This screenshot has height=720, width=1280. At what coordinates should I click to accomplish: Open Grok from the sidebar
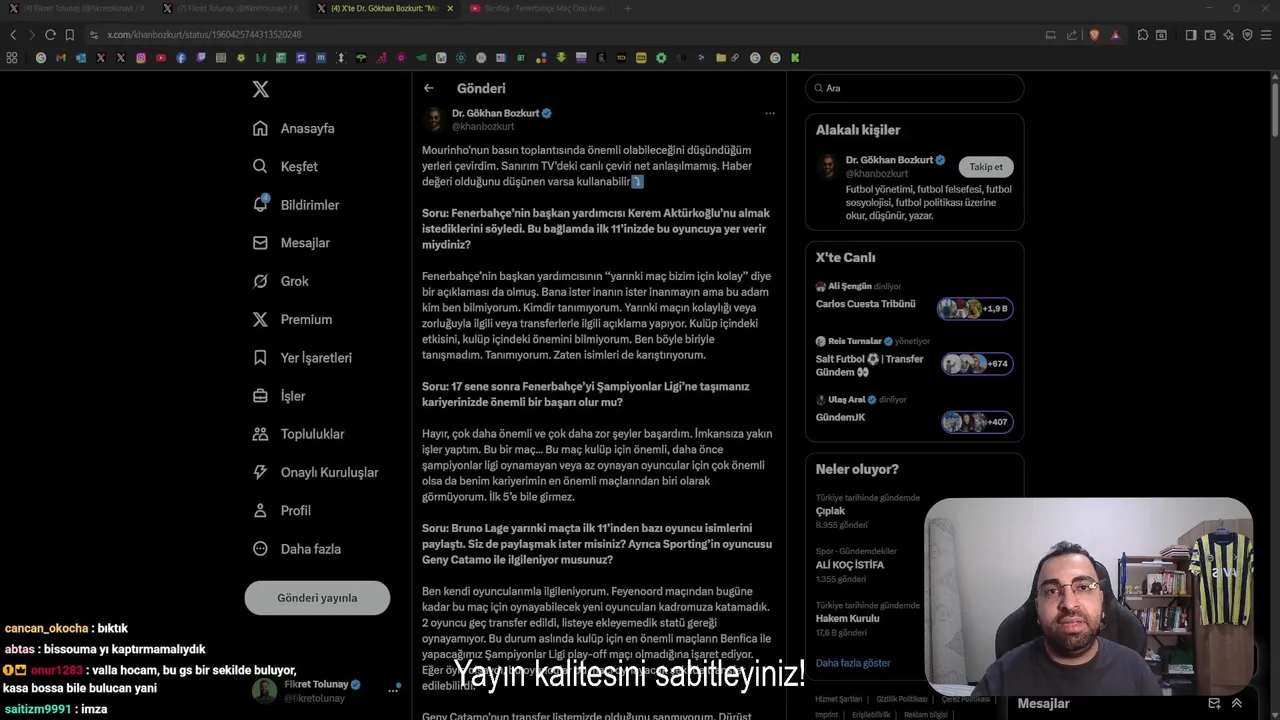(x=281, y=281)
